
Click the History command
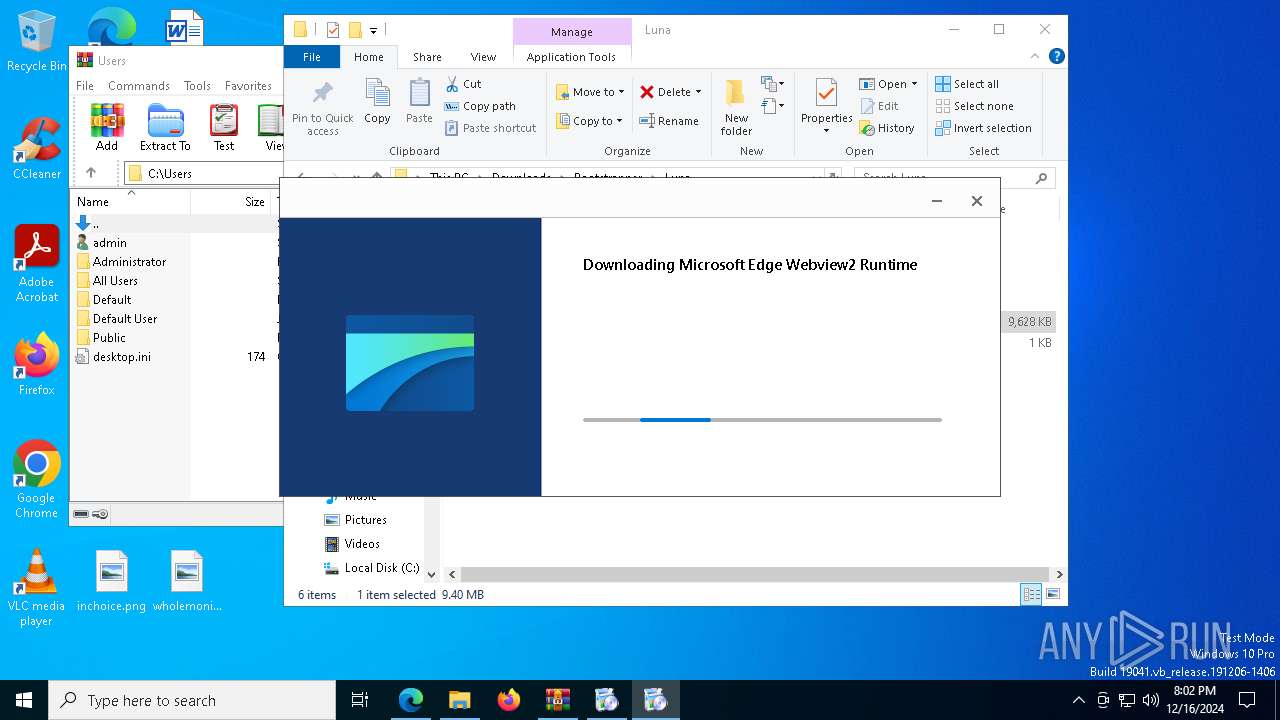[x=887, y=128]
